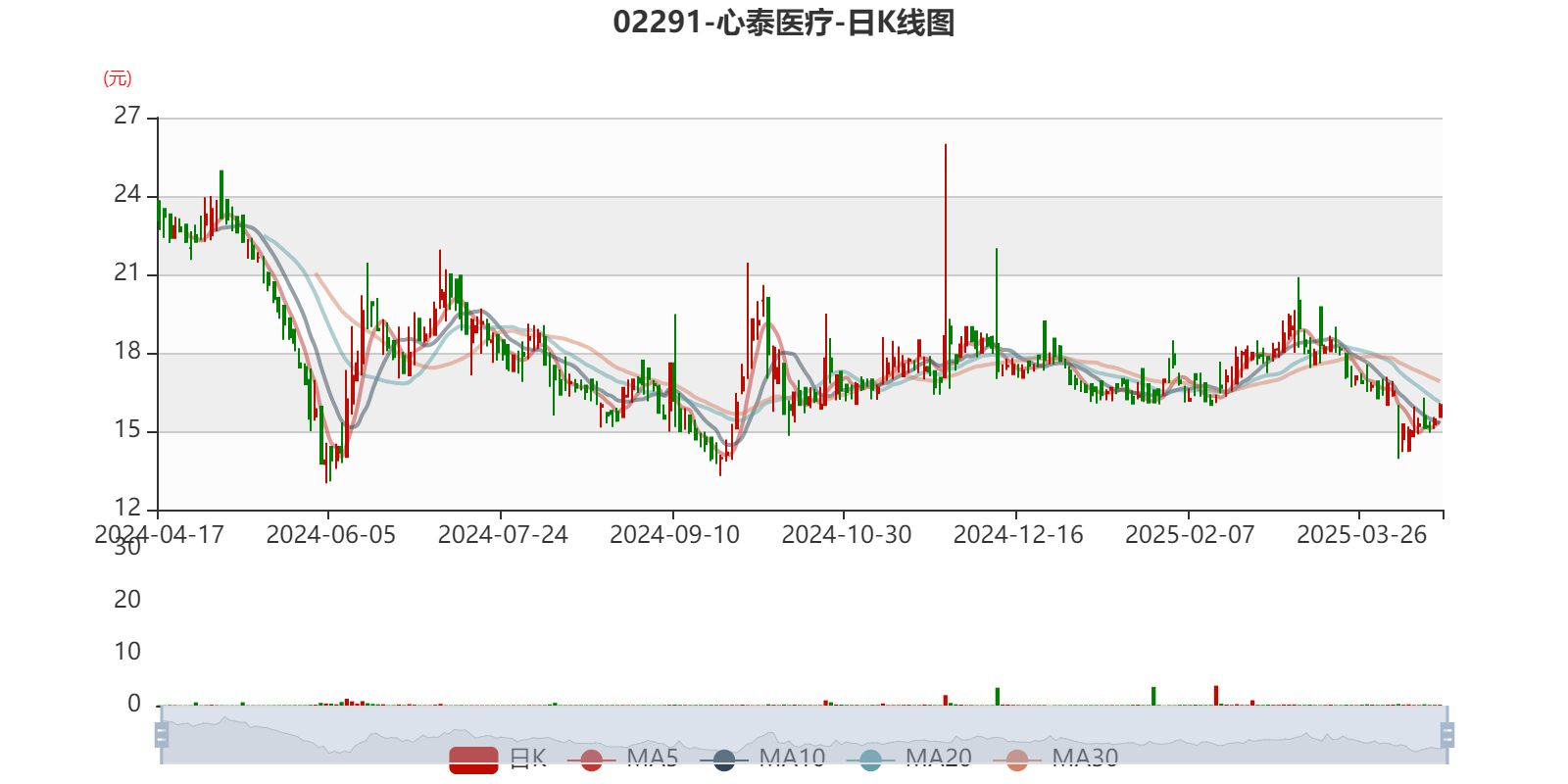This screenshot has height=784, width=1568.
Task: Click the 2024-12-16 date axis label
Action: coord(1018,535)
